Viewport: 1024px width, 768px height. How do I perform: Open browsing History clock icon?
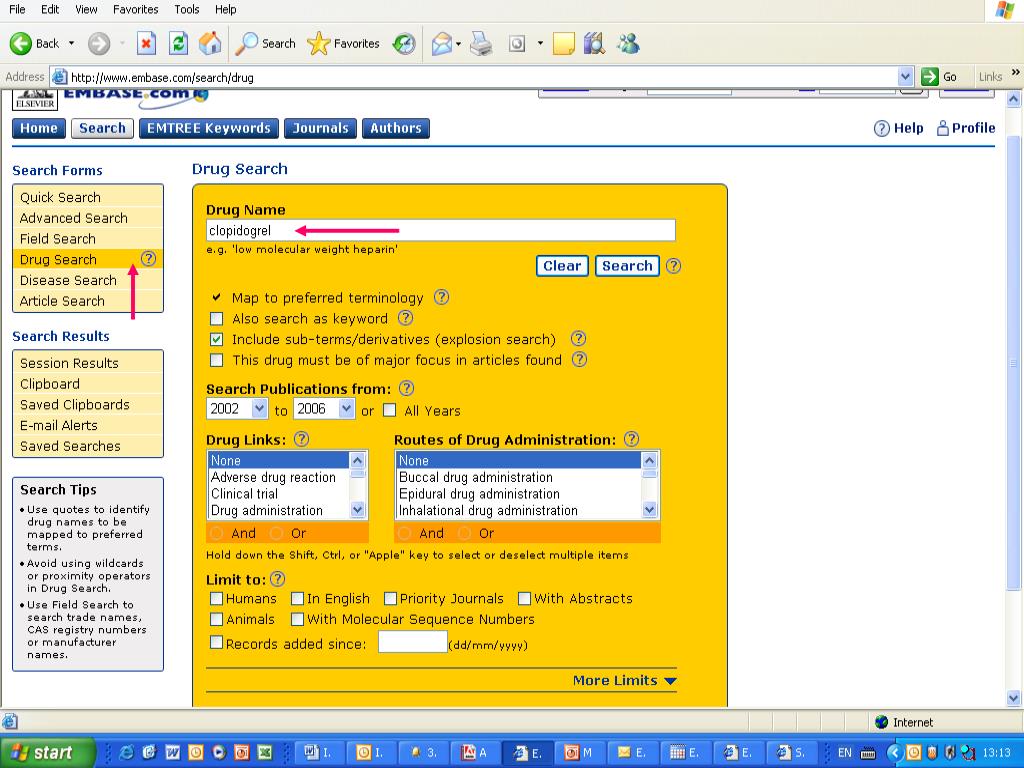[404, 44]
